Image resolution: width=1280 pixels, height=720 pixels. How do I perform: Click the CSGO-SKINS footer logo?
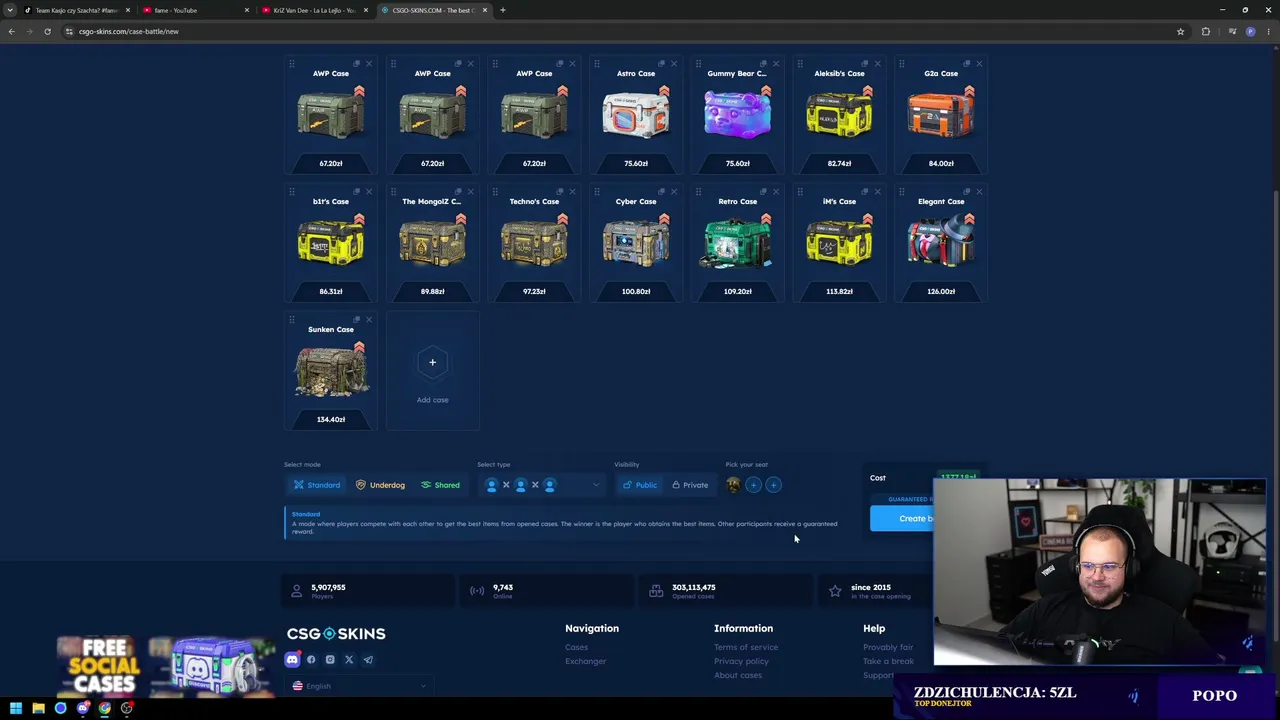(x=336, y=634)
